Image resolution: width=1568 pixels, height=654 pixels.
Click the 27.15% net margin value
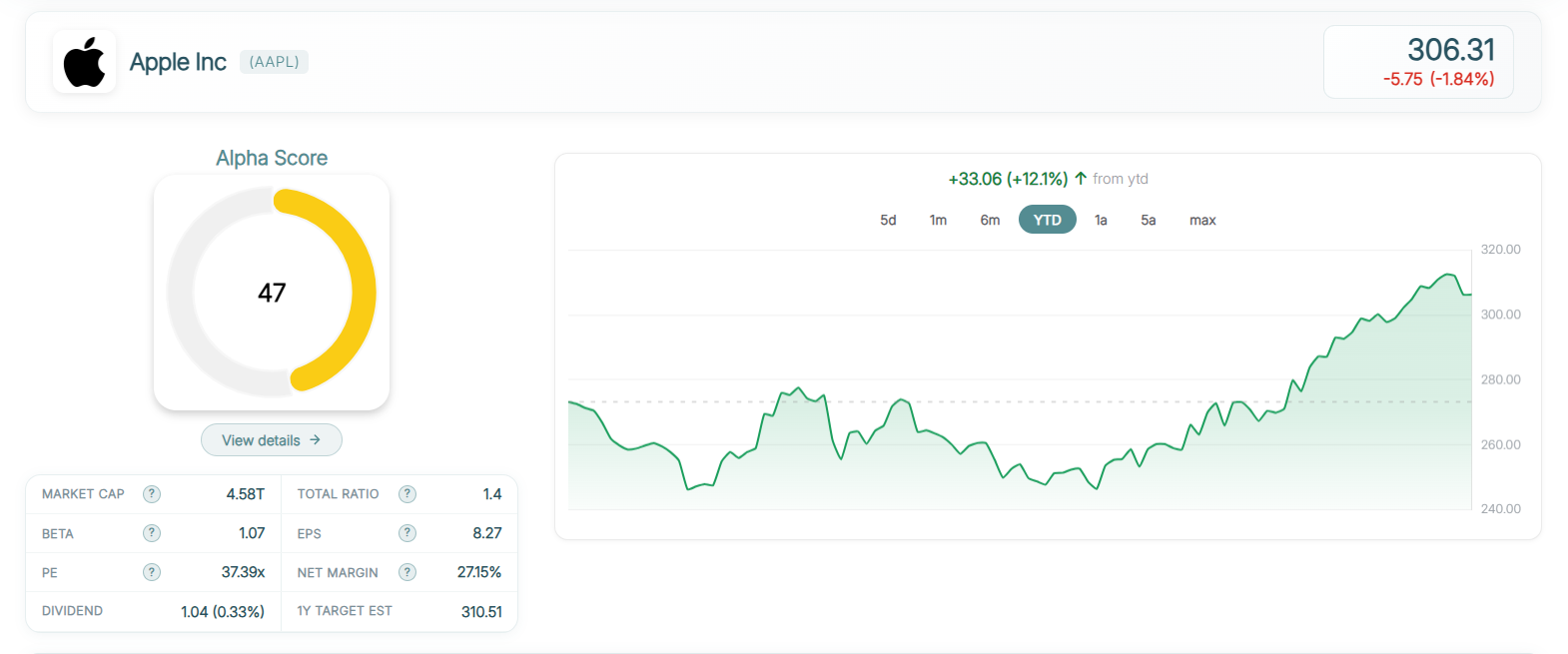coord(479,572)
